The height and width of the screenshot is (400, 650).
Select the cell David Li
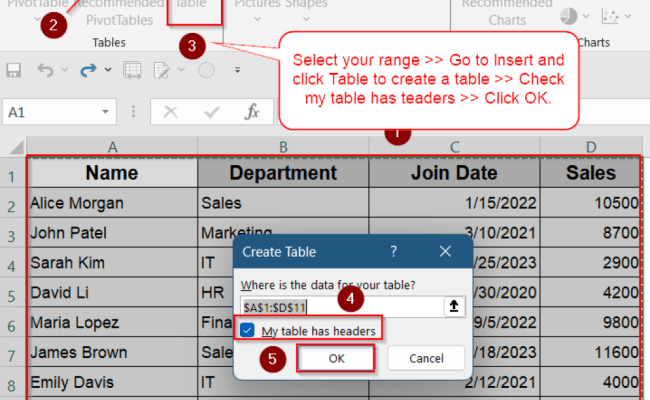112,292
